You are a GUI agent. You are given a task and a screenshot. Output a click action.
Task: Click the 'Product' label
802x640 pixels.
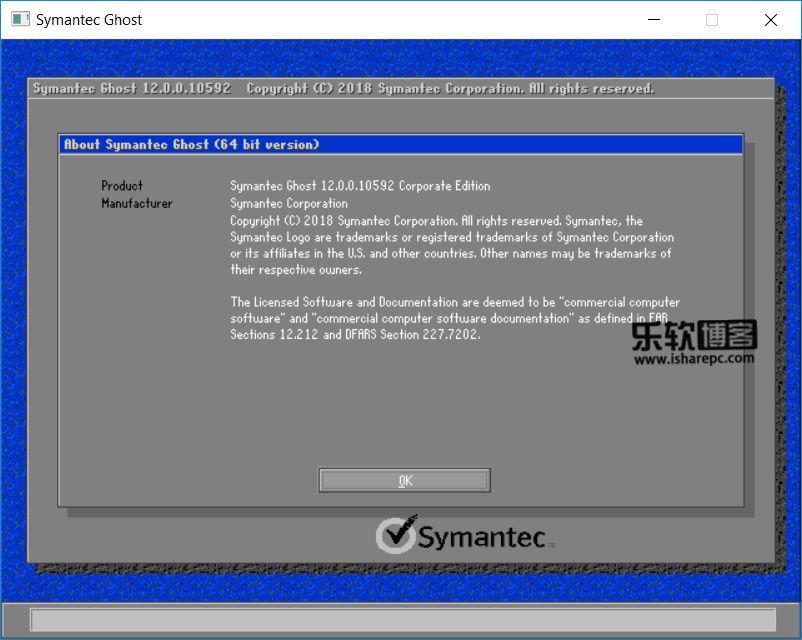tap(122, 186)
